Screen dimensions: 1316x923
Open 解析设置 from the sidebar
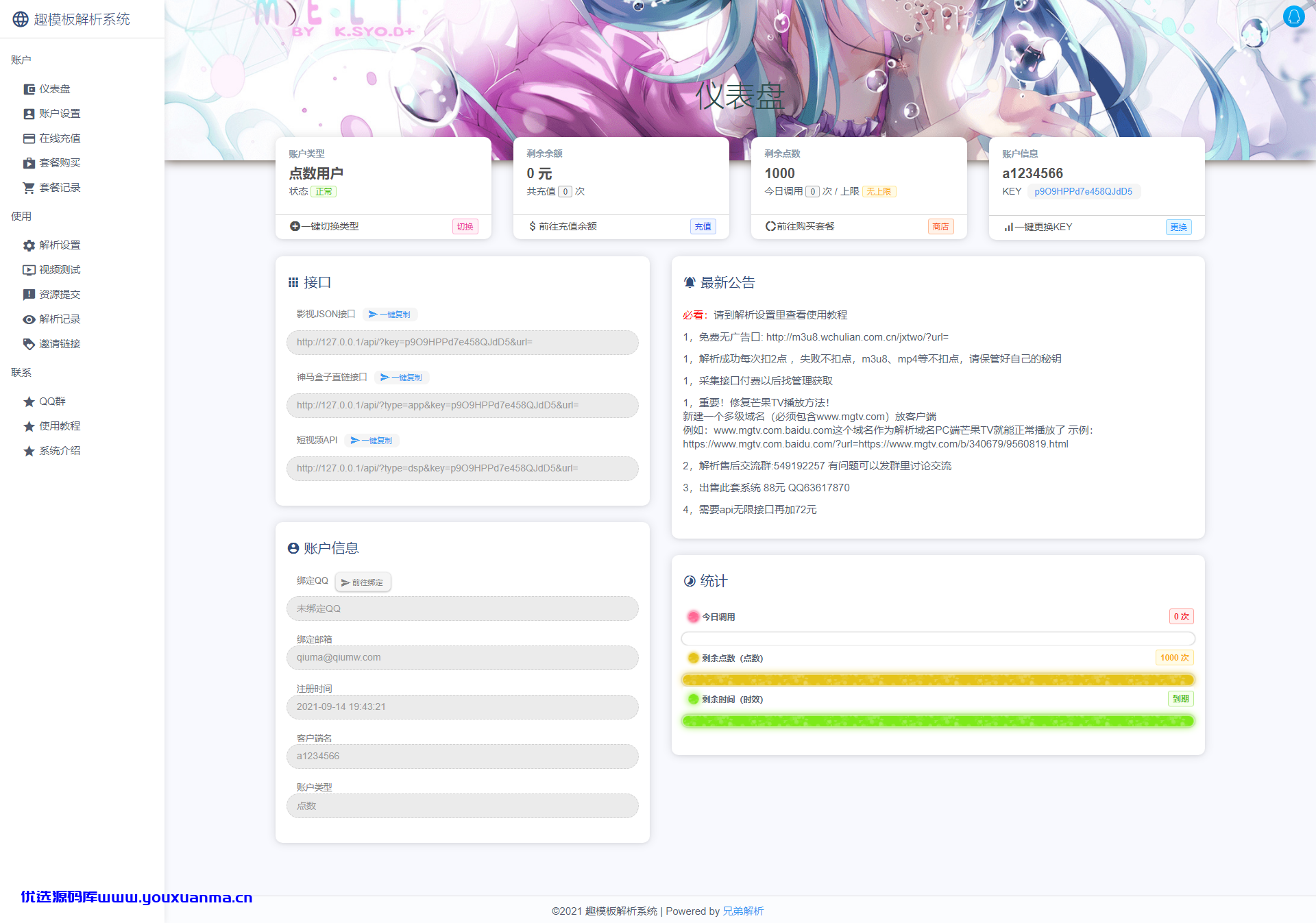[x=60, y=245]
